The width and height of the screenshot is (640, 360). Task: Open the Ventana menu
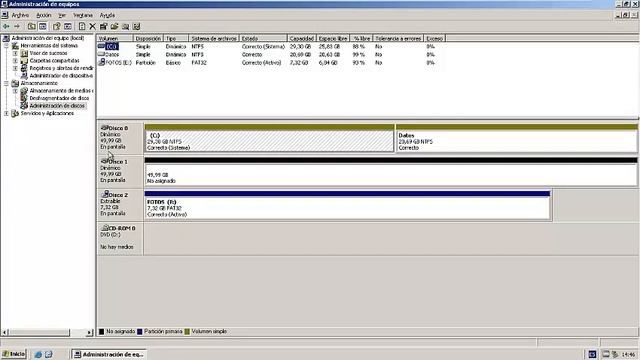(83, 15)
